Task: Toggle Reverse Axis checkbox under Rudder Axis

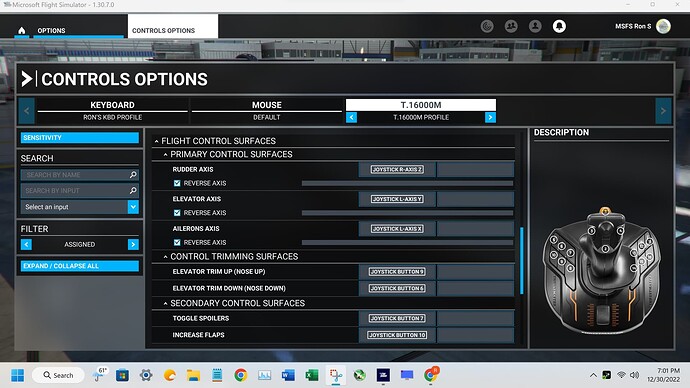Action: tap(177, 183)
